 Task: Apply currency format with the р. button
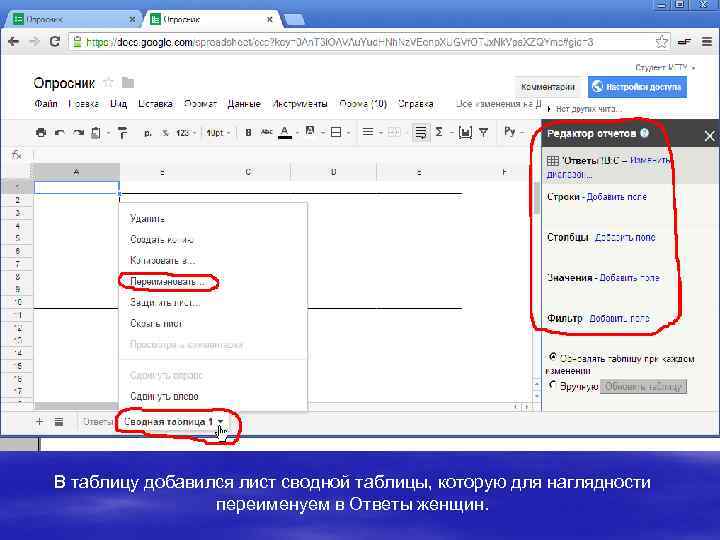pyautogui.click(x=147, y=133)
